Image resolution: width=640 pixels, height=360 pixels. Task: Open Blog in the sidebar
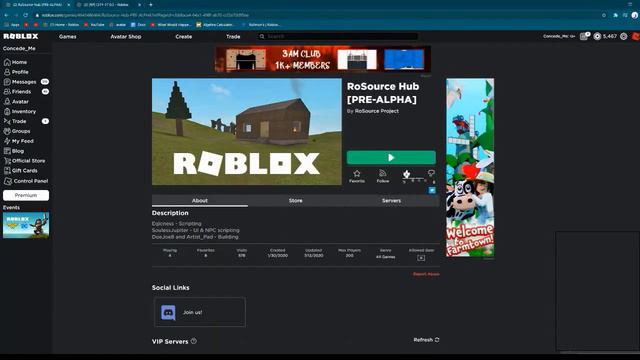[14, 151]
